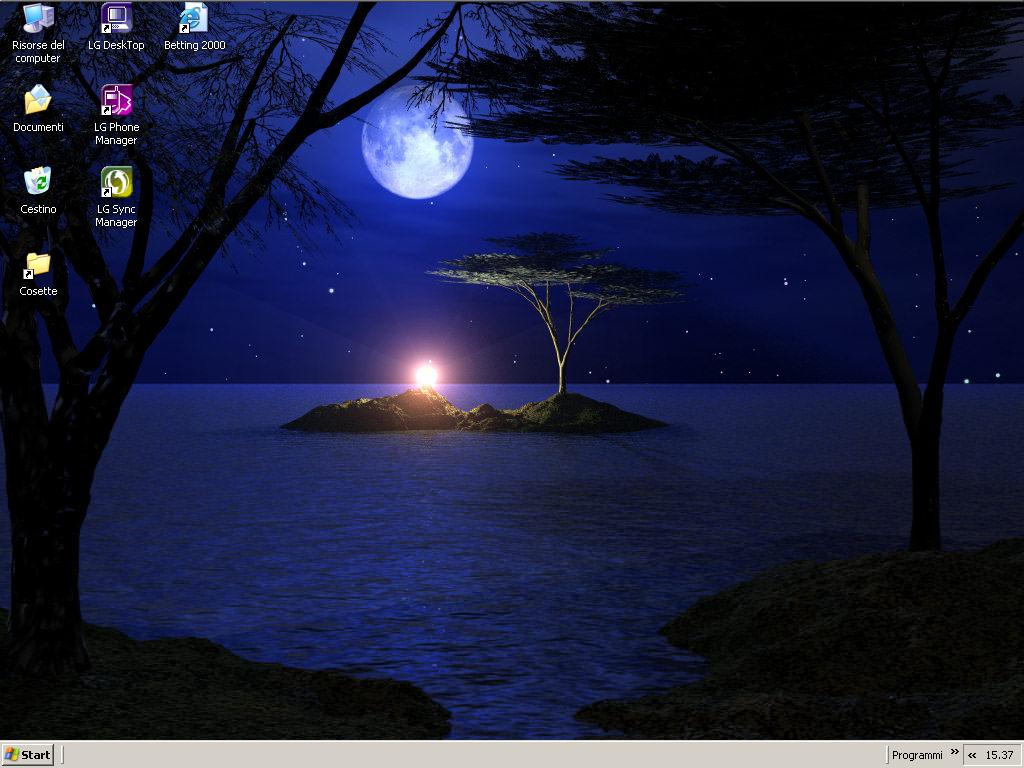The height and width of the screenshot is (768, 1024).
Task: Click the Windows logo on the Start button
Action: coord(14,755)
